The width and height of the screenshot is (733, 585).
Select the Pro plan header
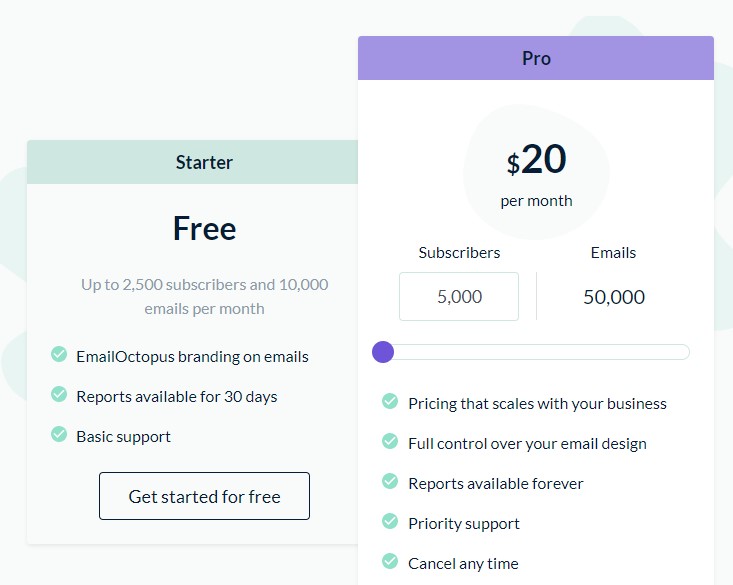[x=536, y=58]
